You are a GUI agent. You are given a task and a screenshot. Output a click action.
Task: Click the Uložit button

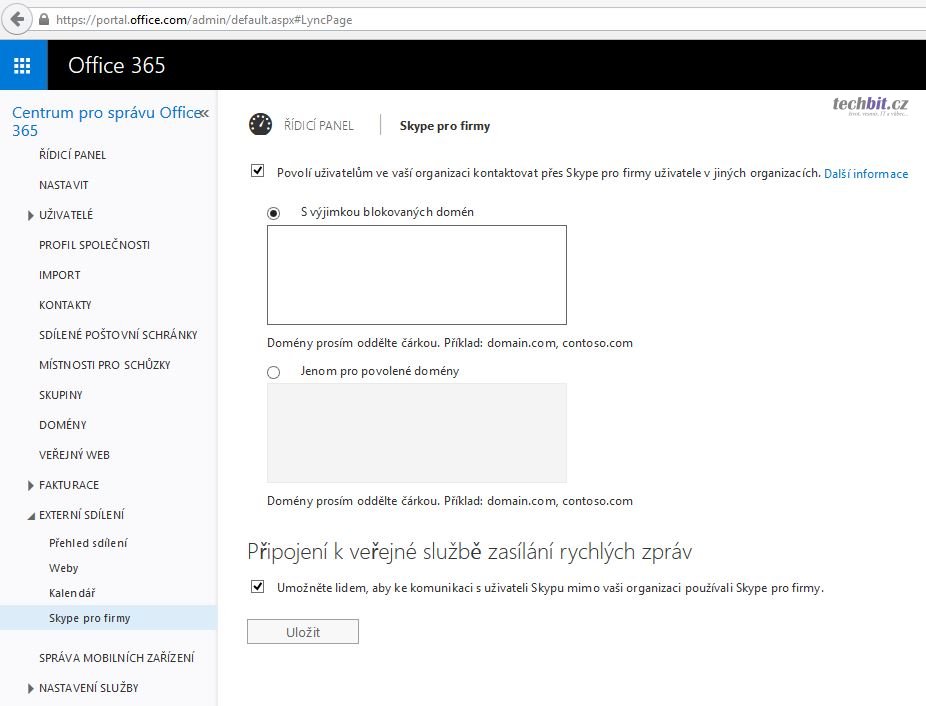click(x=302, y=632)
